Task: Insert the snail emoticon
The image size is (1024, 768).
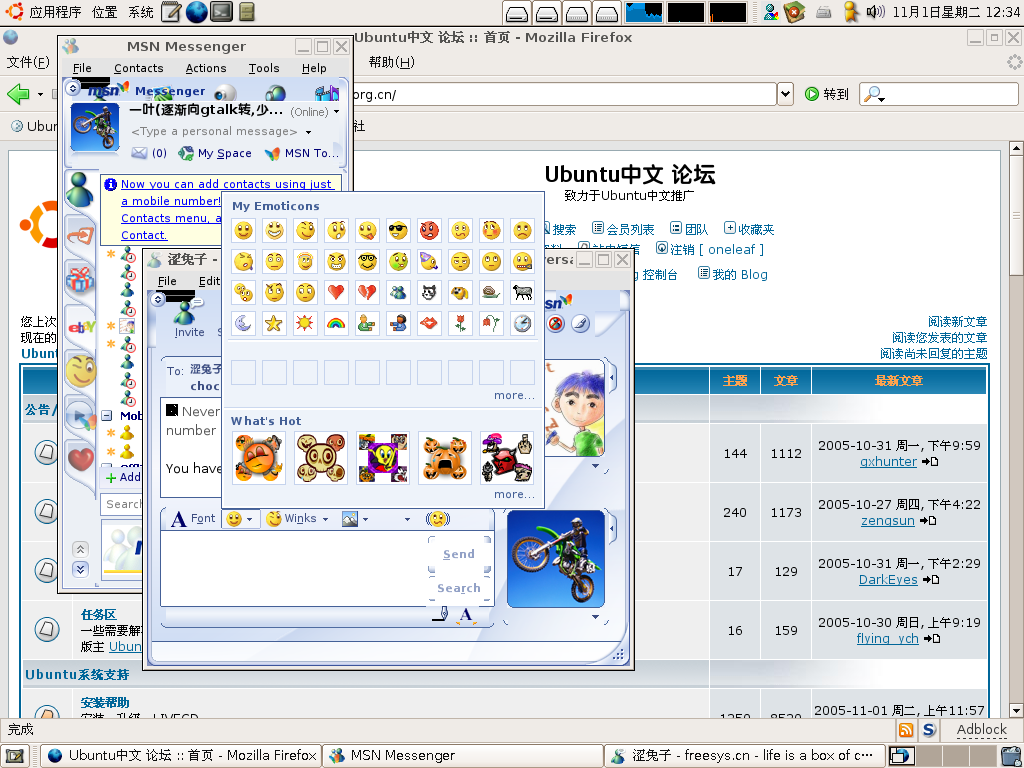Action: tap(491, 292)
